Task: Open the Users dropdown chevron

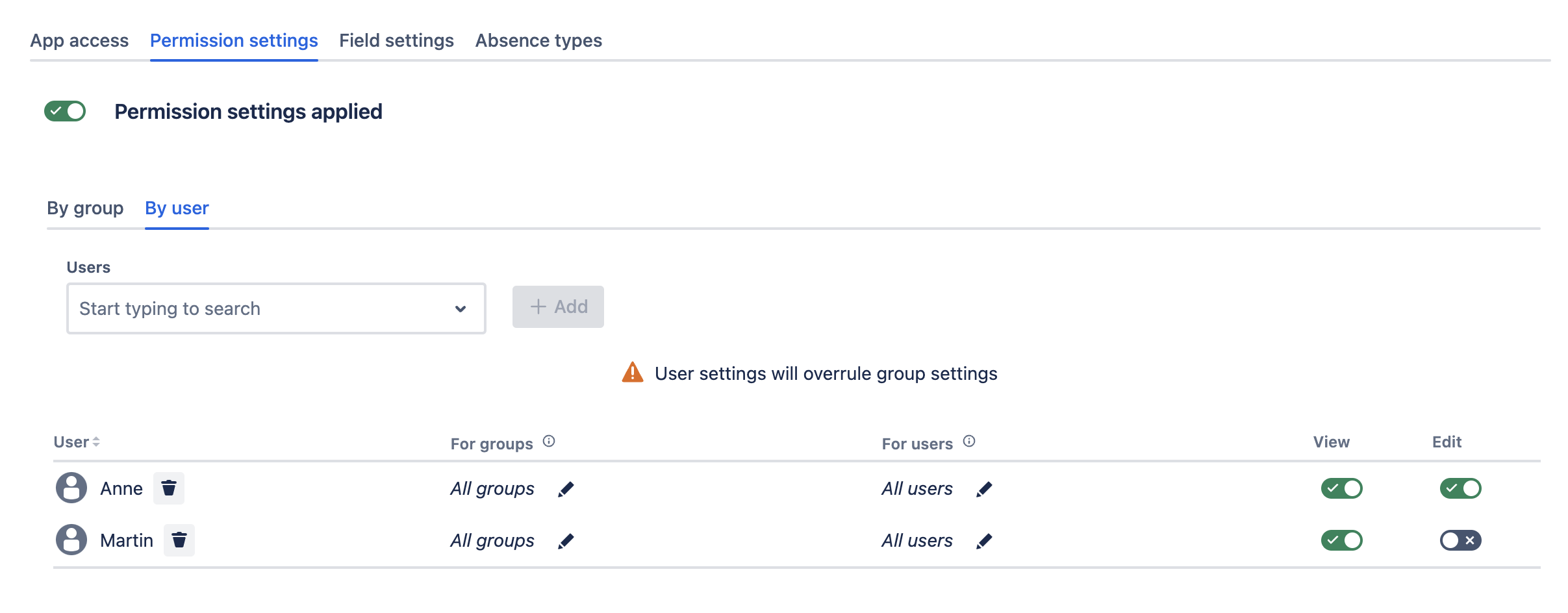Action: [x=461, y=308]
